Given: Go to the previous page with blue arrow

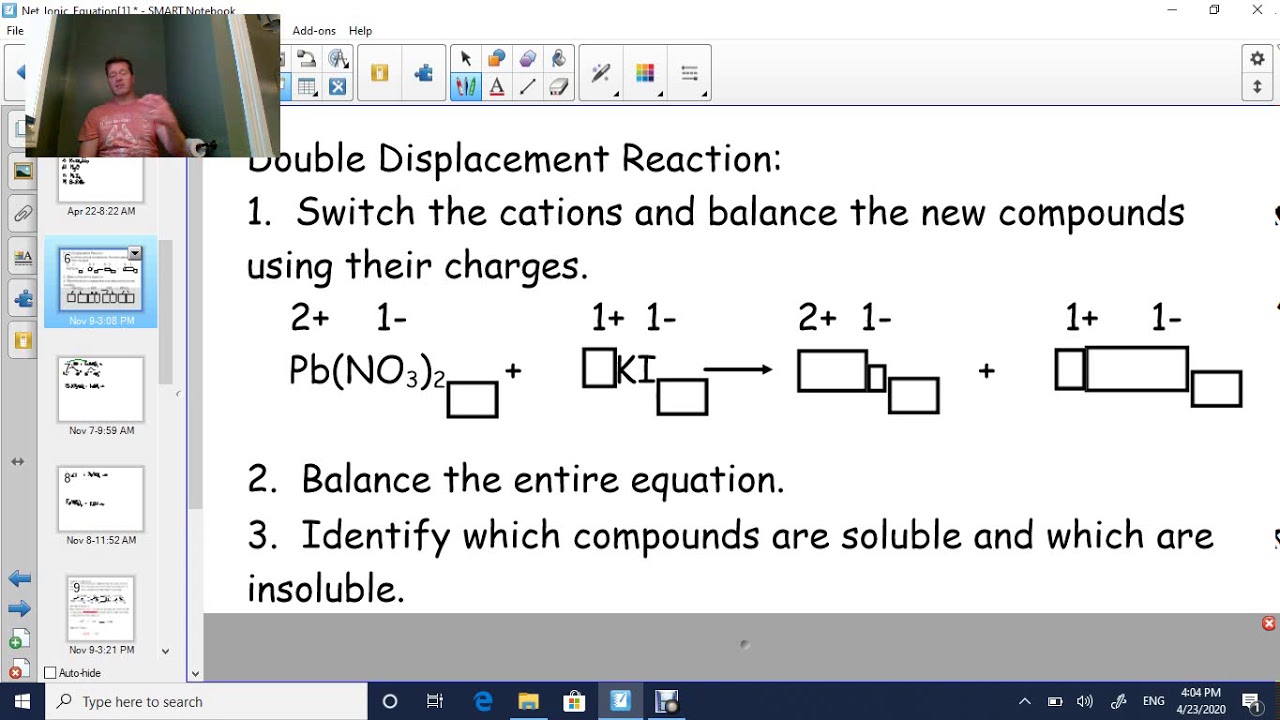Looking at the screenshot, I should pos(19,579).
